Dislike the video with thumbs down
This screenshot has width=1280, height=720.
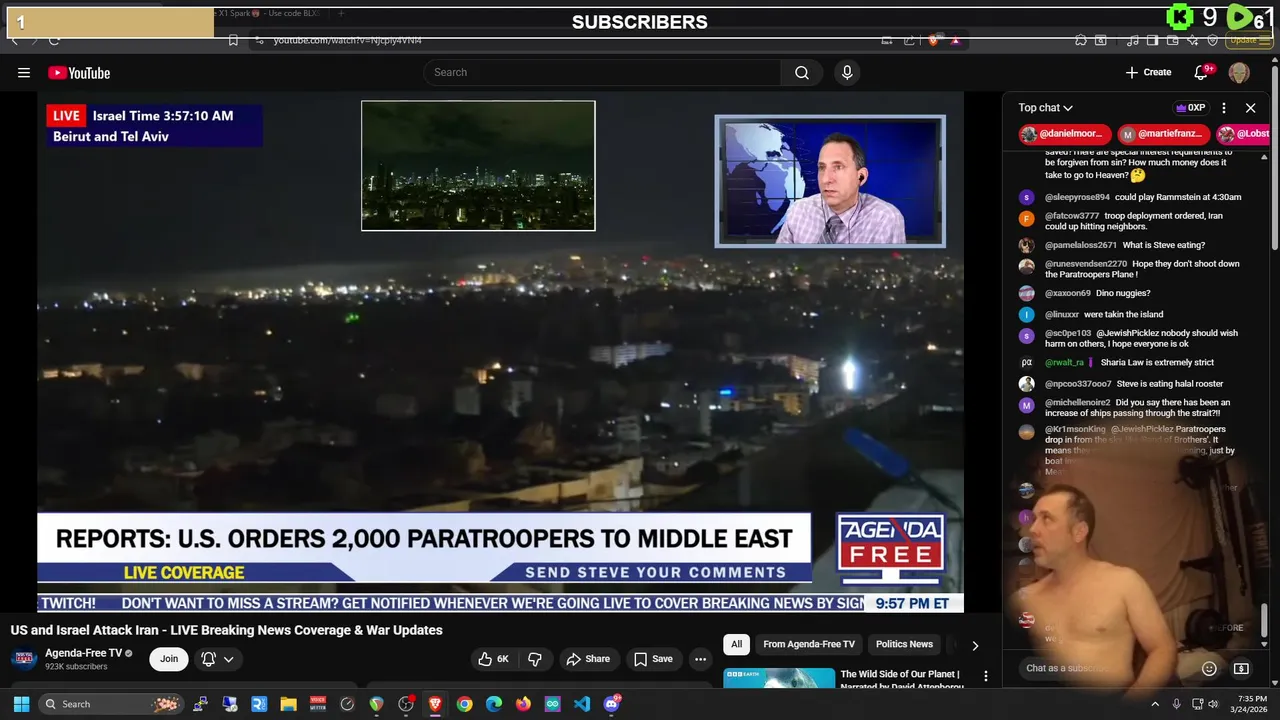[535, 659]
